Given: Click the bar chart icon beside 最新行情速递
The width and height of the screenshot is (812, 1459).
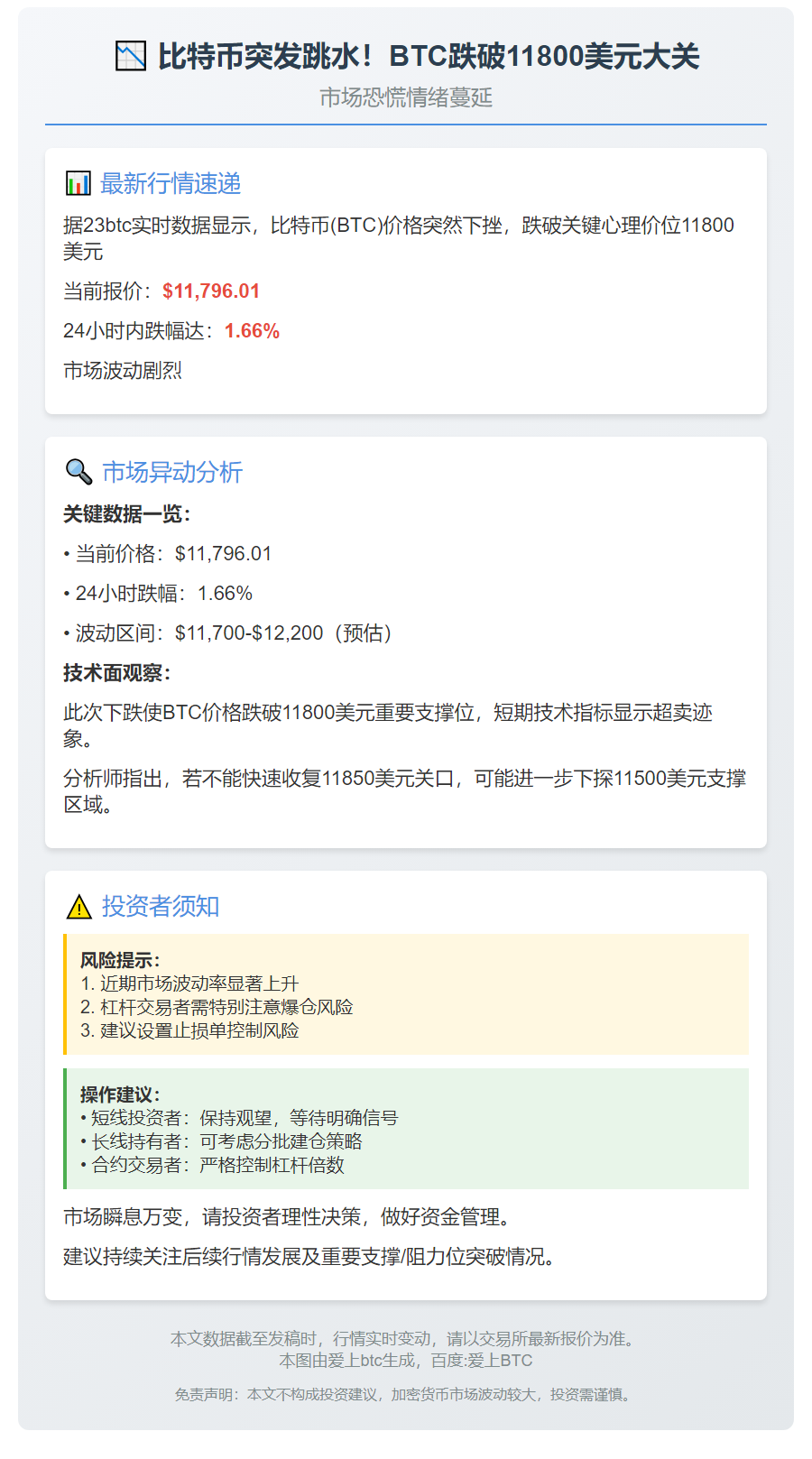Looking at the screenshot, I should point(78,184).
